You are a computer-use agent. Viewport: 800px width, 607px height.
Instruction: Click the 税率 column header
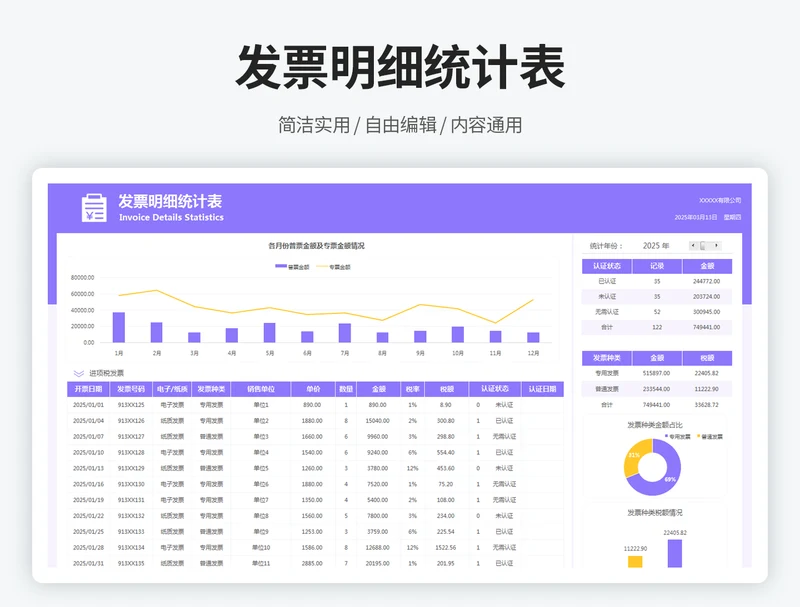(412, 389)
